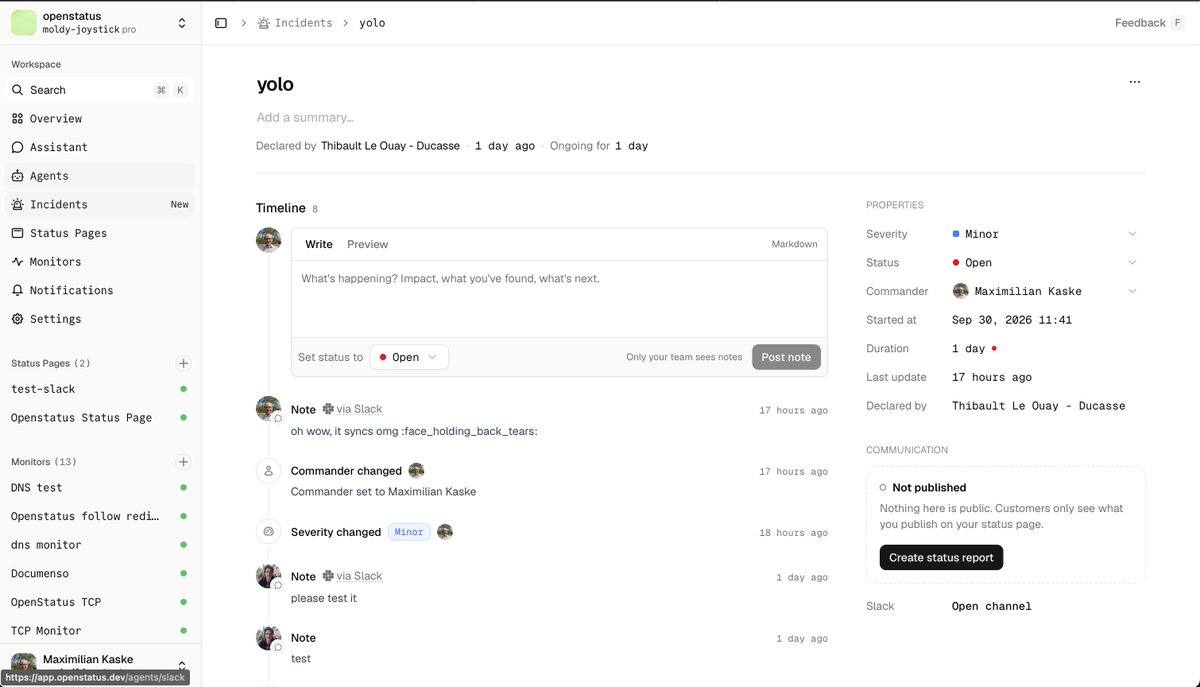
Task: Open the test-slack status page
Action: (x=100, y=389)
